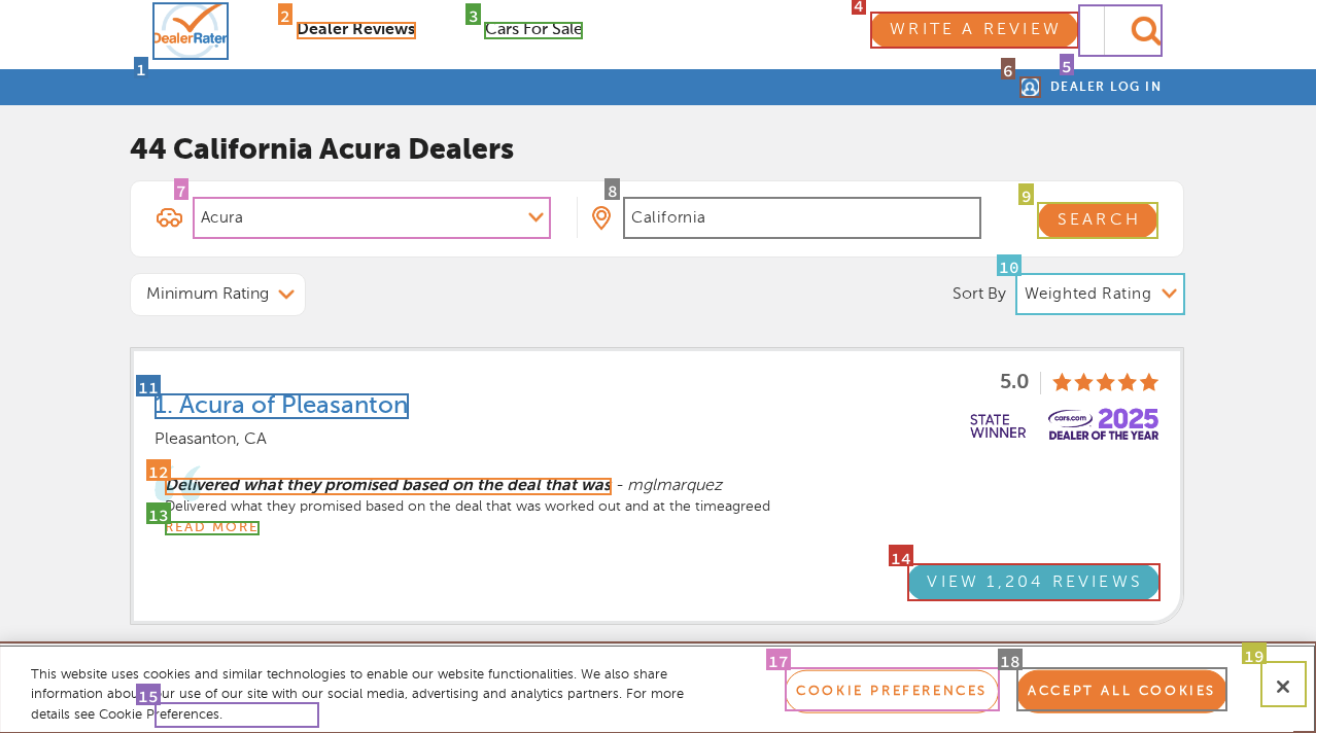Expand the Minimum Rating filter
The image size is (1322, 746).
pyautogui.click(x=217, y=293)
